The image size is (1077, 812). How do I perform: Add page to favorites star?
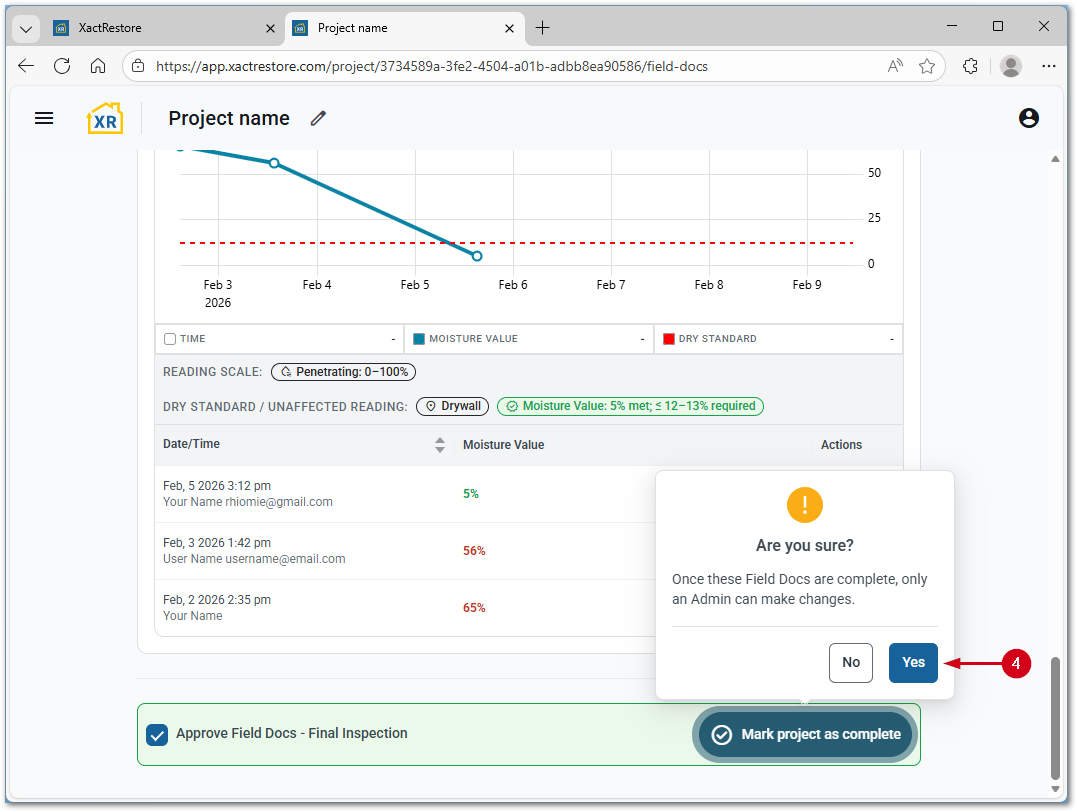(x=927, y=66)
